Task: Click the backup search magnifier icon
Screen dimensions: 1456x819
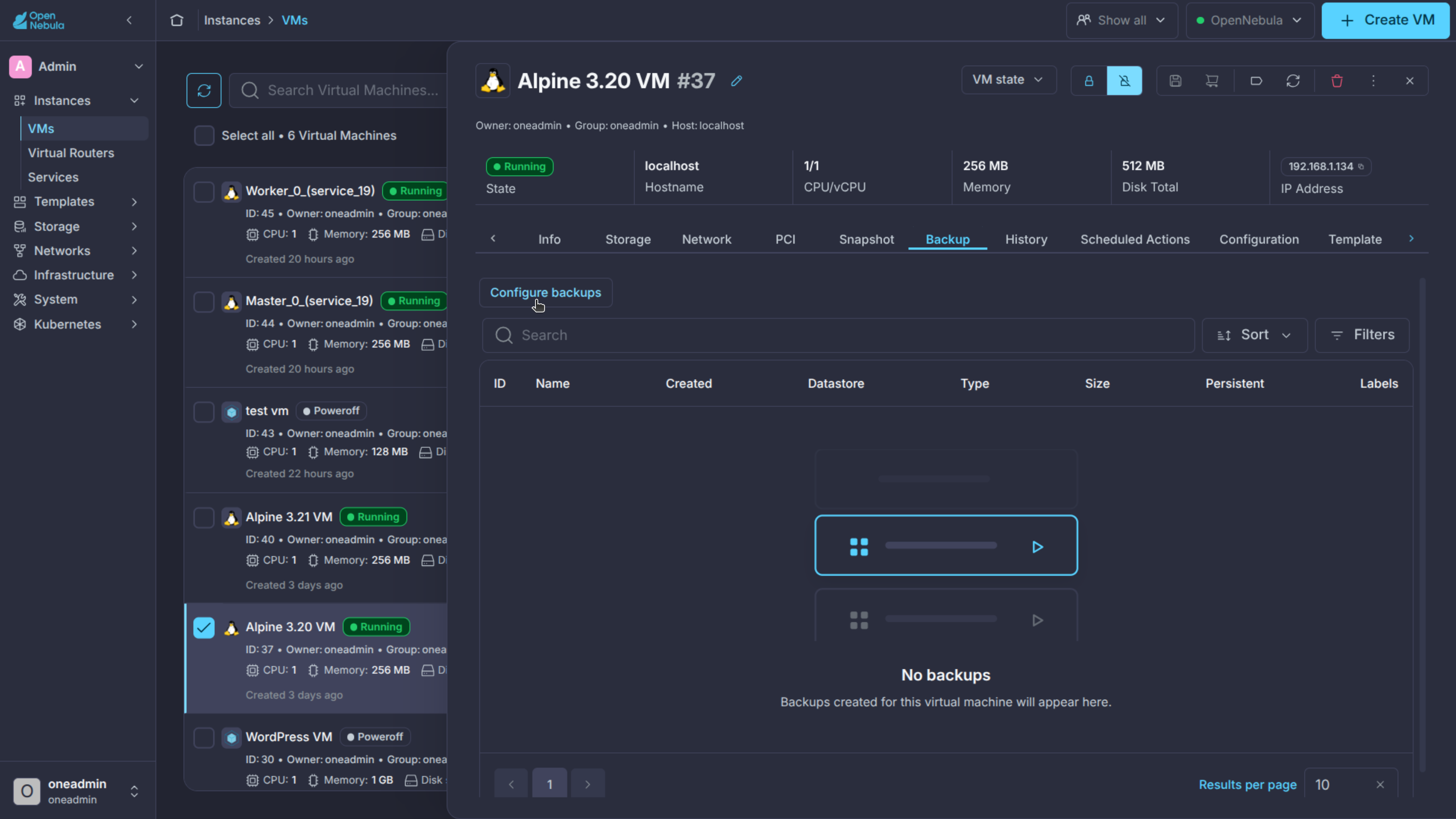Action: click(x=504, y=336)
